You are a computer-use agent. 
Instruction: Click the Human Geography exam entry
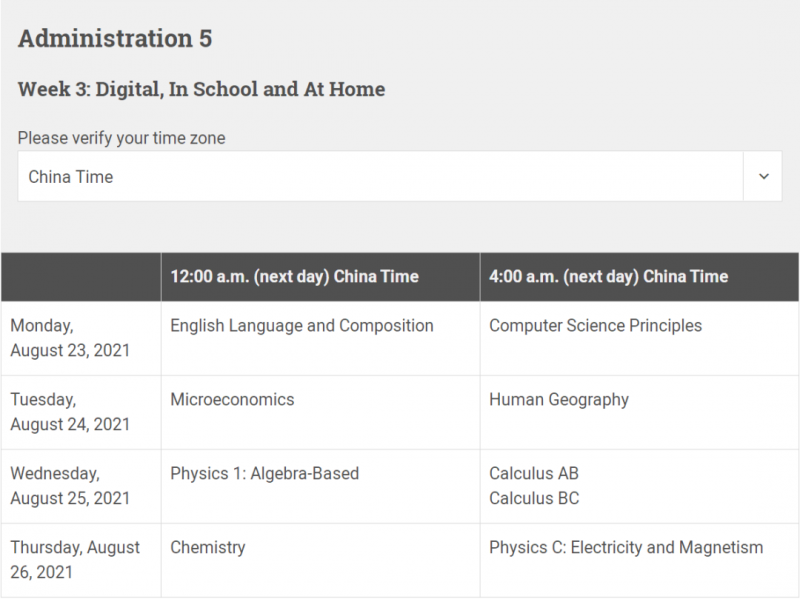click(559, 400)
